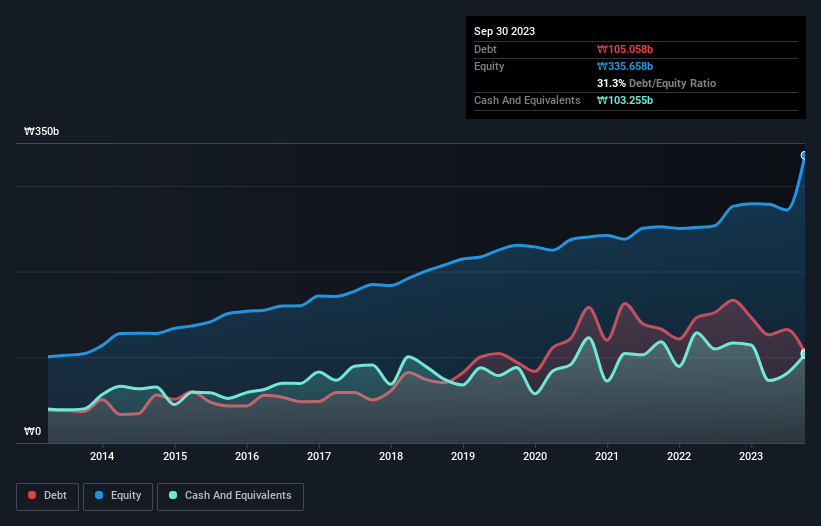Toggle Cash And Equivalents legend button

coord(230,496)
